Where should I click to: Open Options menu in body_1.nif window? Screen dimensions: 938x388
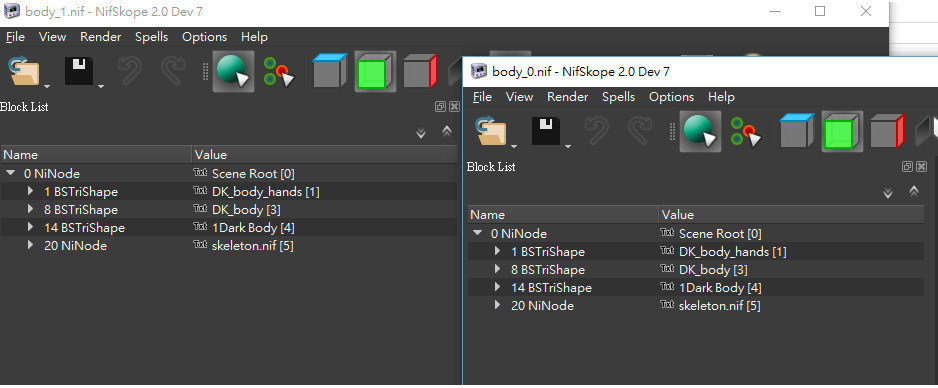(x=205, y=36)
